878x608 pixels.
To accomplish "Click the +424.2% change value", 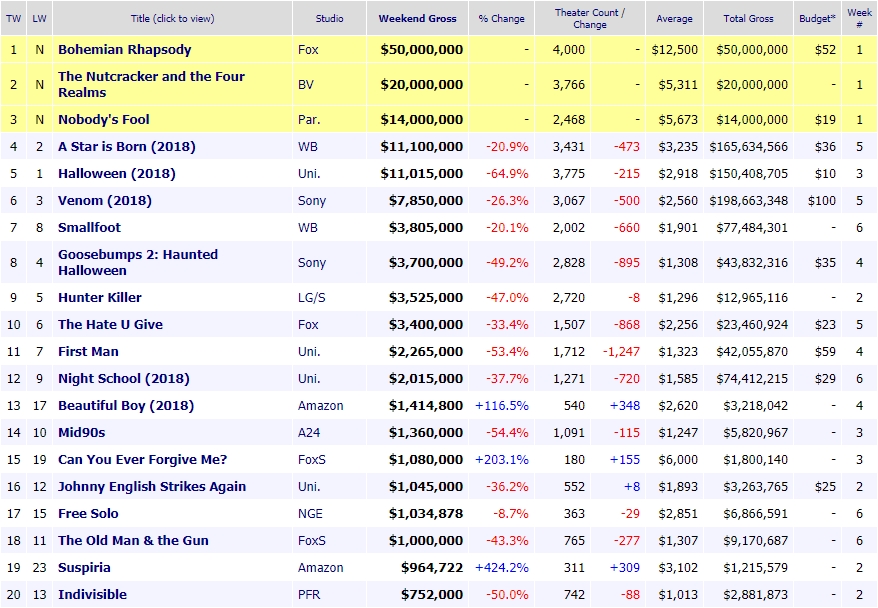I will (x=502, y=568).
